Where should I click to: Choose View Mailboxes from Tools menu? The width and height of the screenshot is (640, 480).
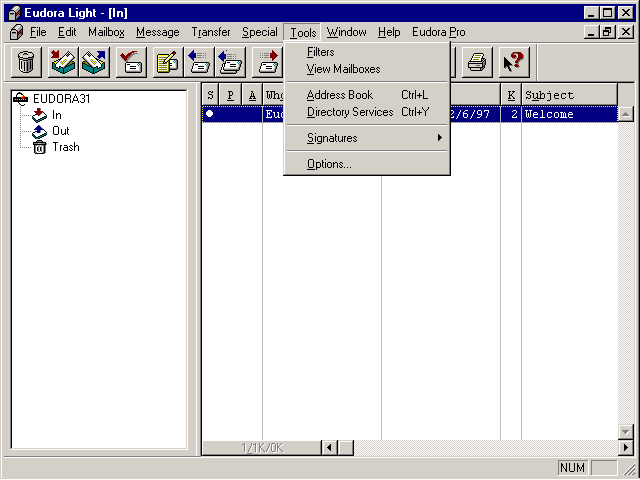[367, 69]
